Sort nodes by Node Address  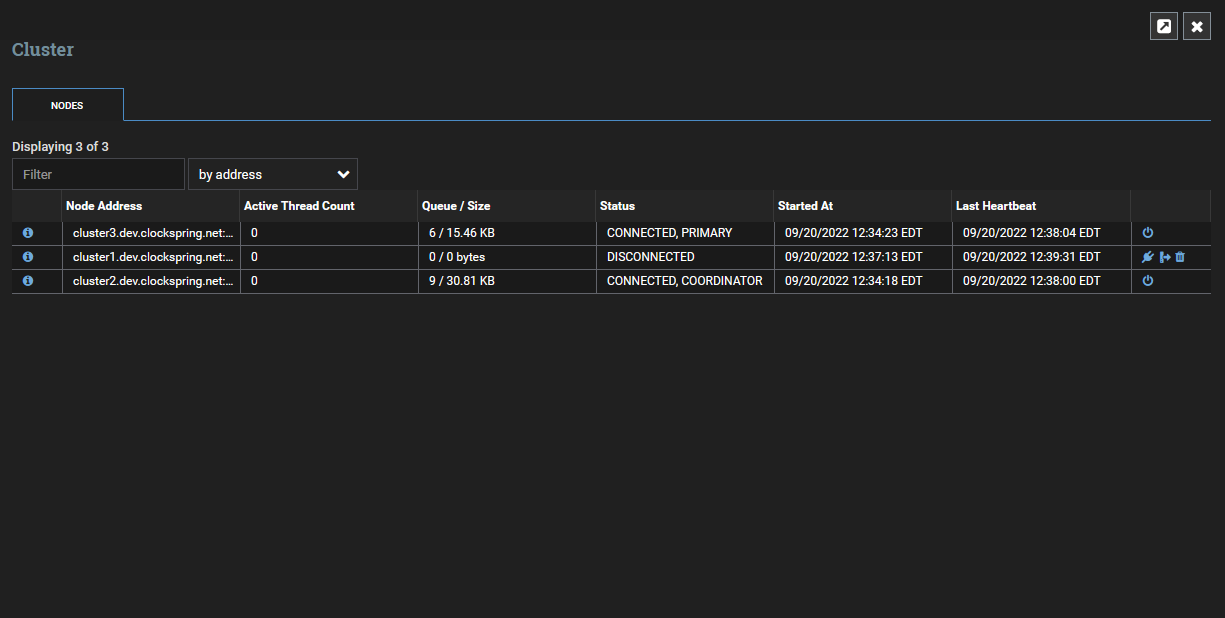(x=102, y=206)
